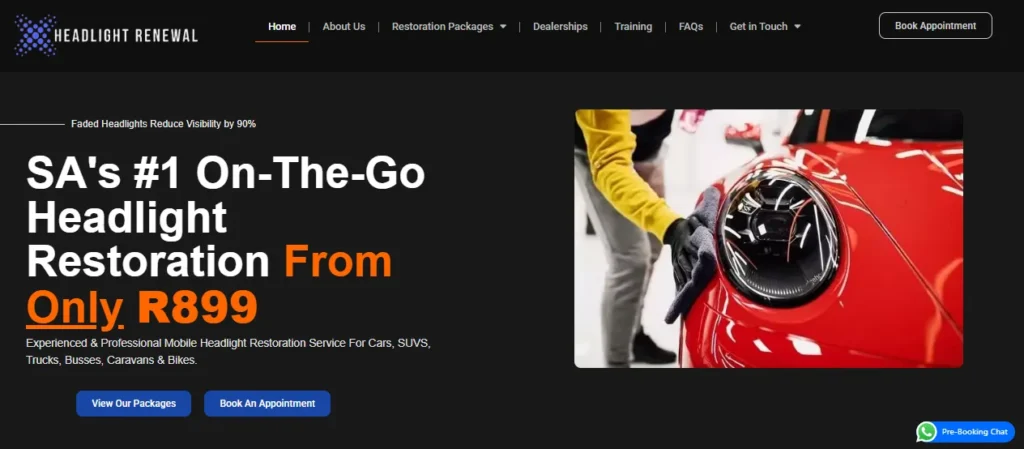
Task: Click the Book Appointment outlined button
Action: (x=935, y=26)
